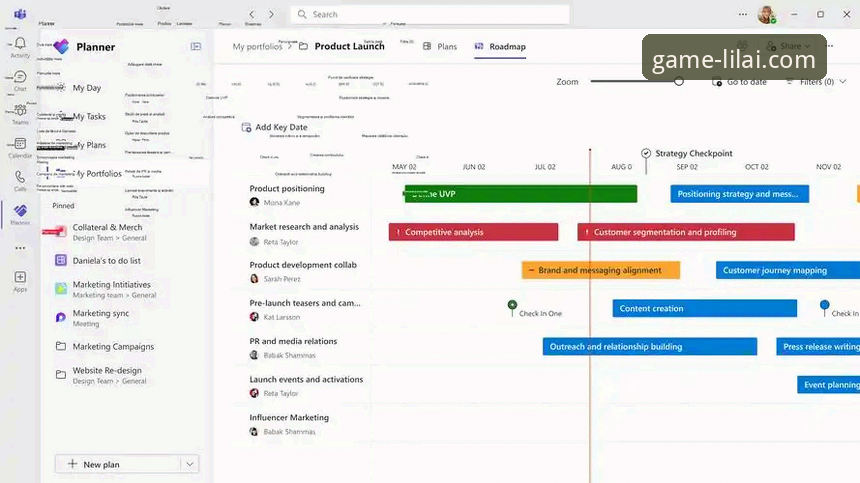
Task: Open Calls in Teams sidebar
Action: (20, 180)
